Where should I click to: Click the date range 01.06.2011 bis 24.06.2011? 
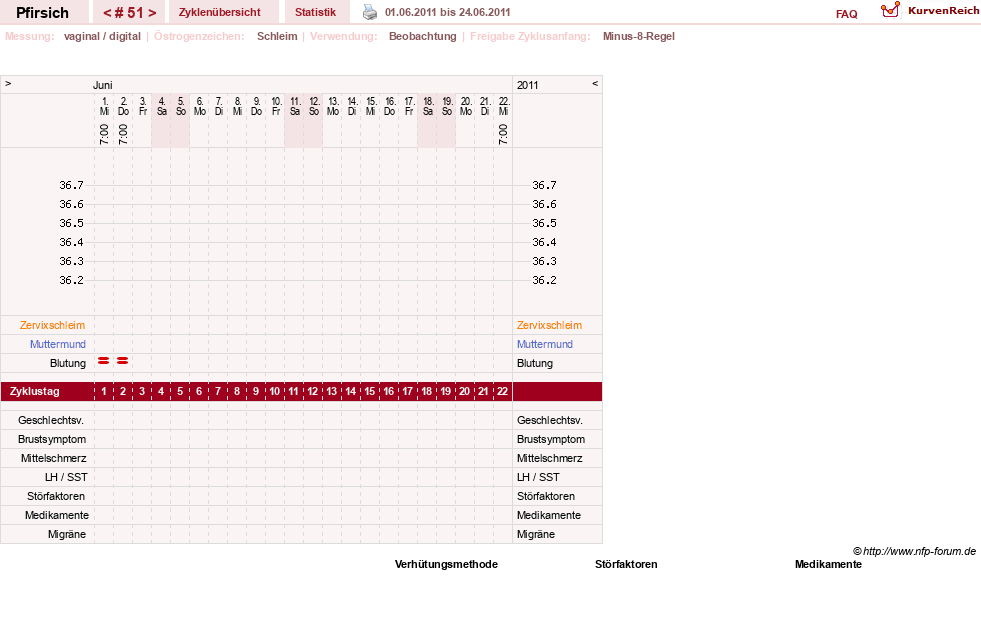coord(447,12)
